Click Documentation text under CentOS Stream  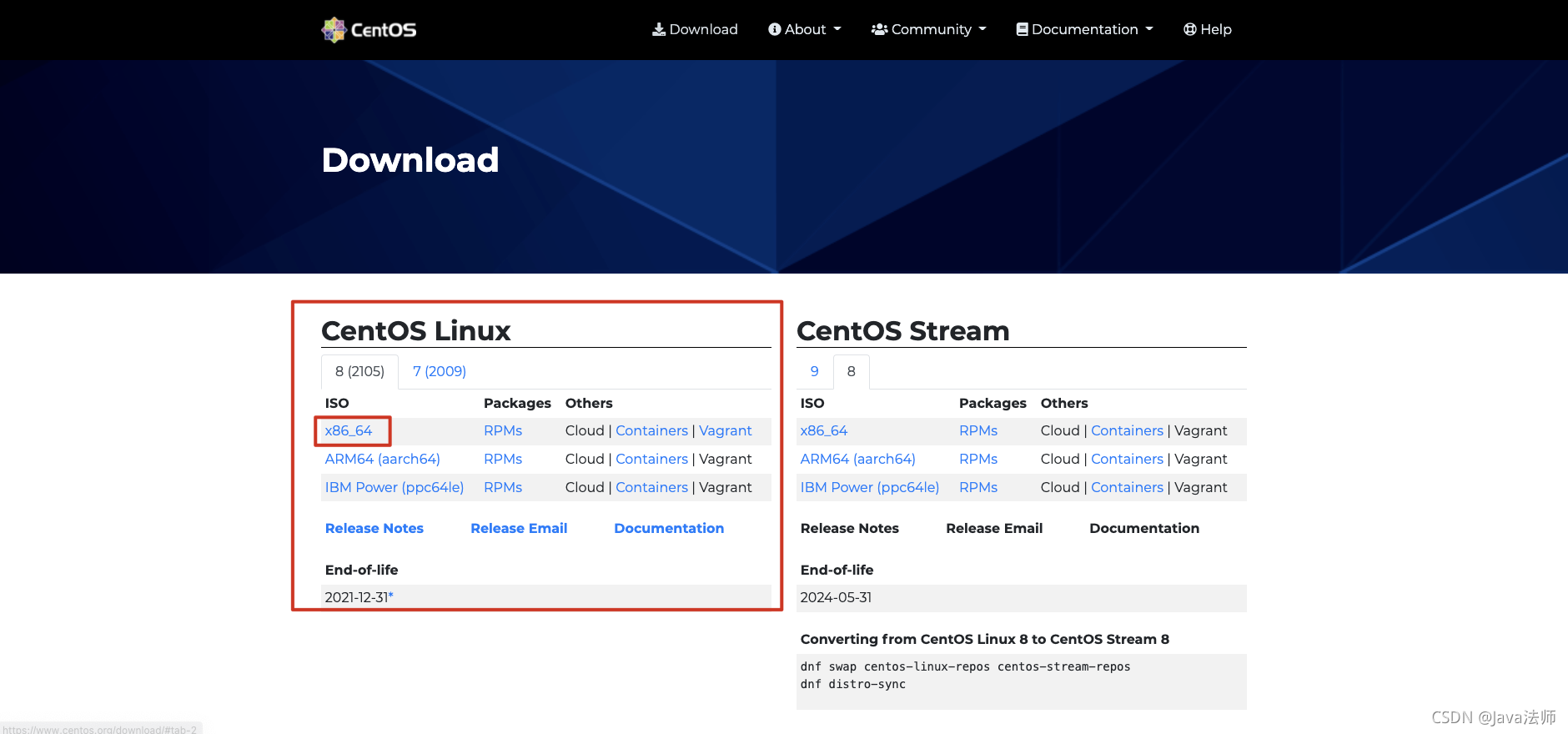point(1144,528)
